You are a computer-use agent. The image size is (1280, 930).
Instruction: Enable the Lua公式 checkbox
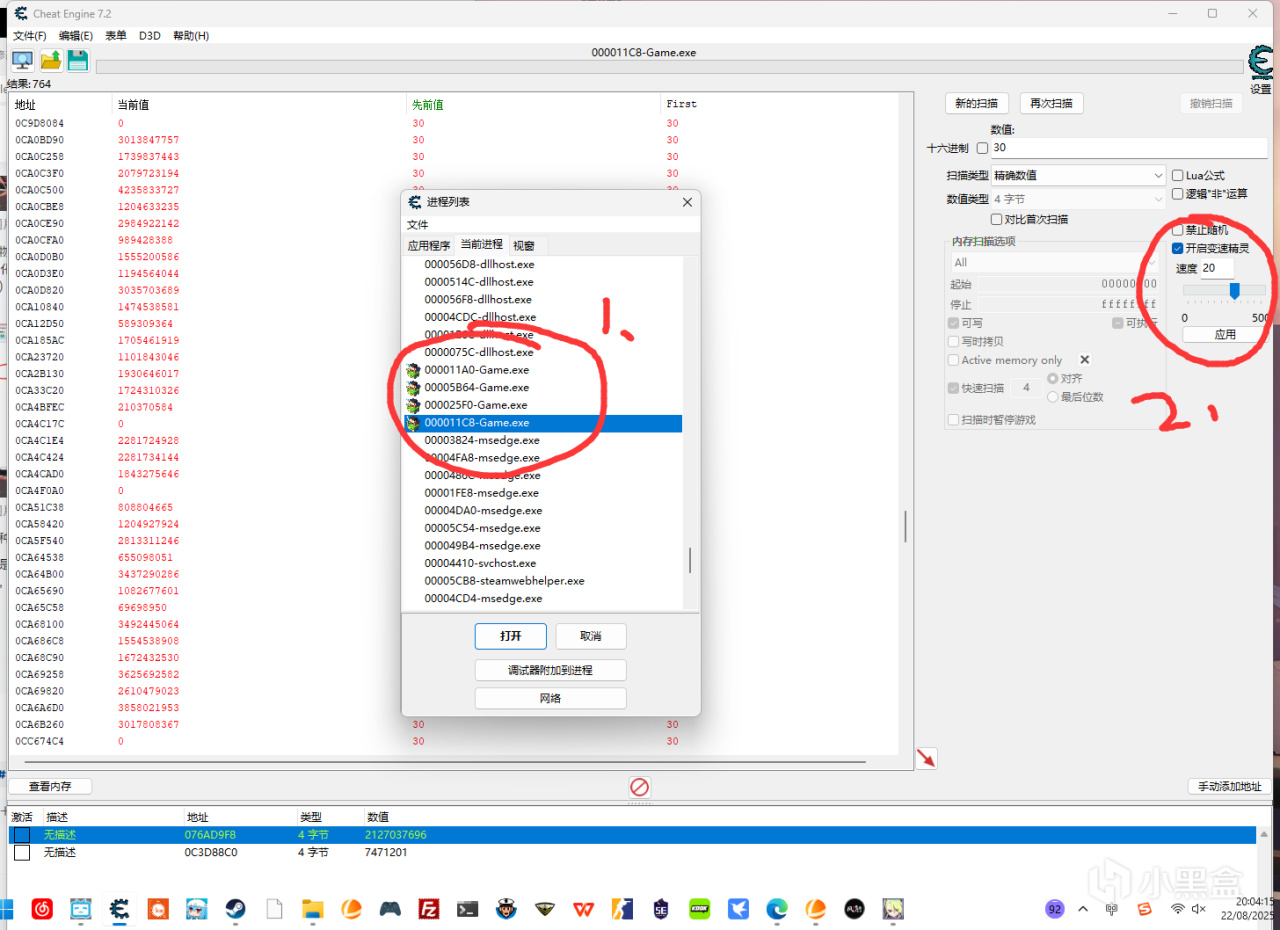[1177, 175]
